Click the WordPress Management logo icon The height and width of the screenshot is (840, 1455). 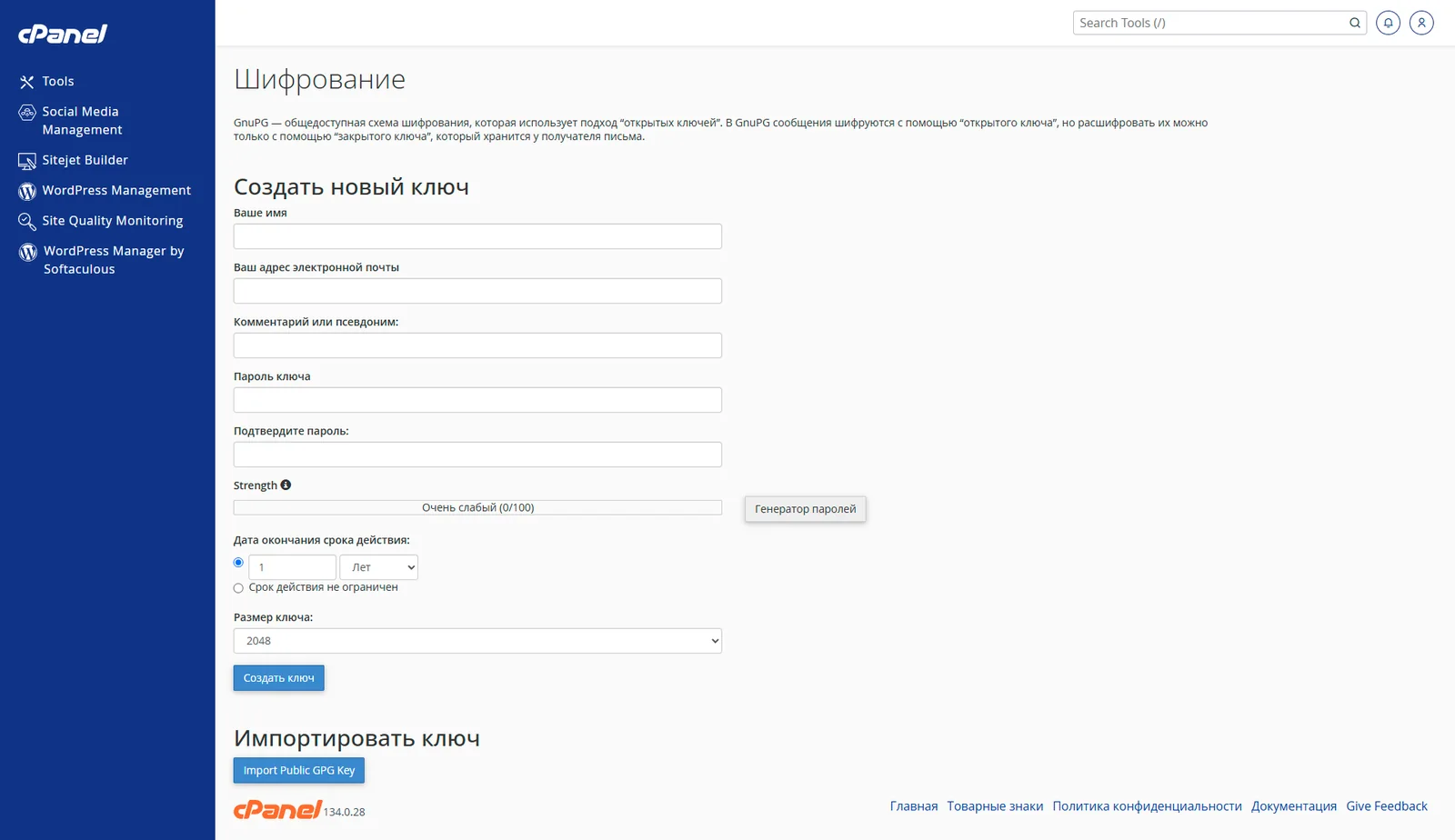(27, 191)
